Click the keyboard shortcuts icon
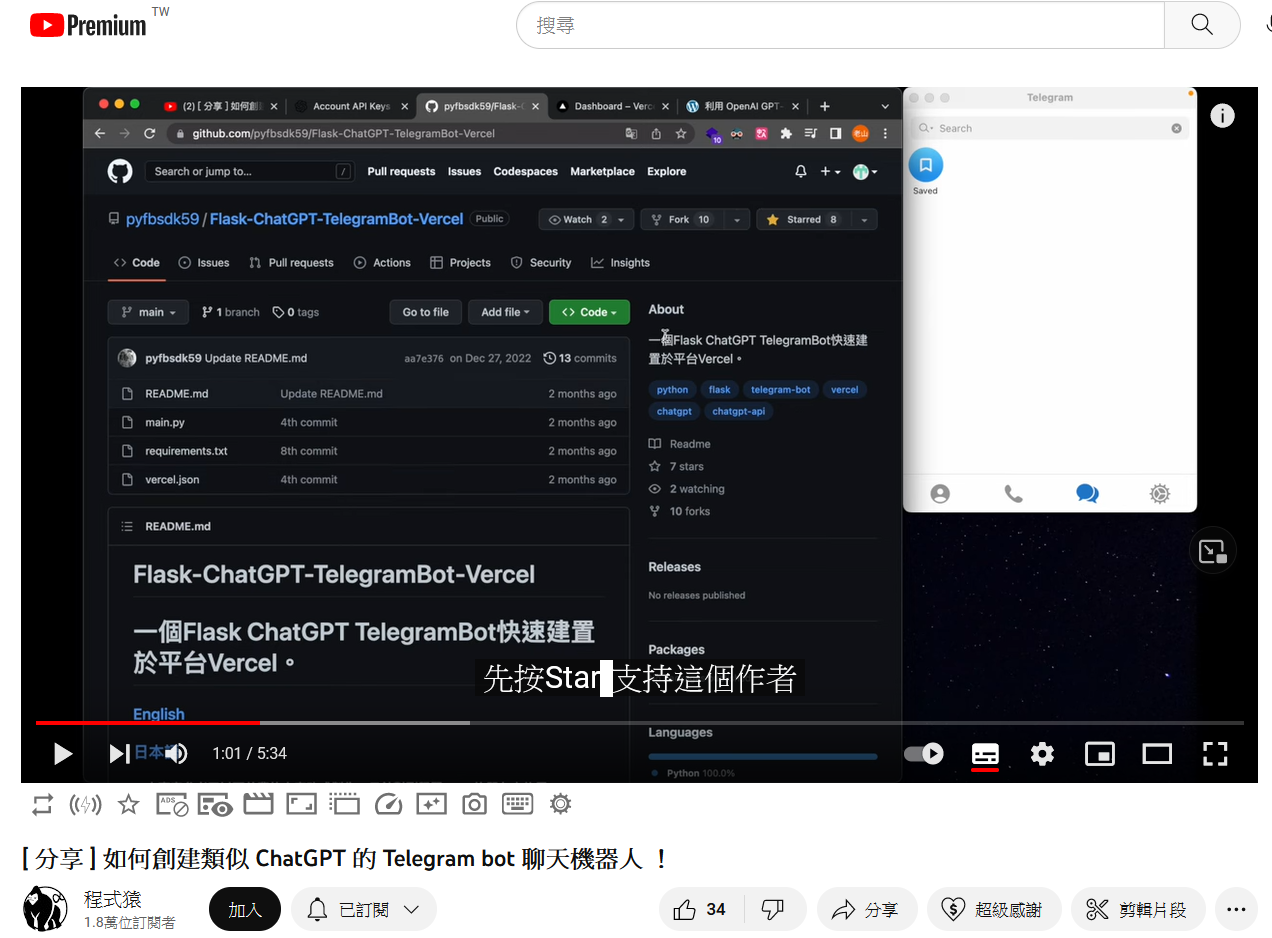The width and height of the screenshot is (1272, 938). [x=517, y=803]
